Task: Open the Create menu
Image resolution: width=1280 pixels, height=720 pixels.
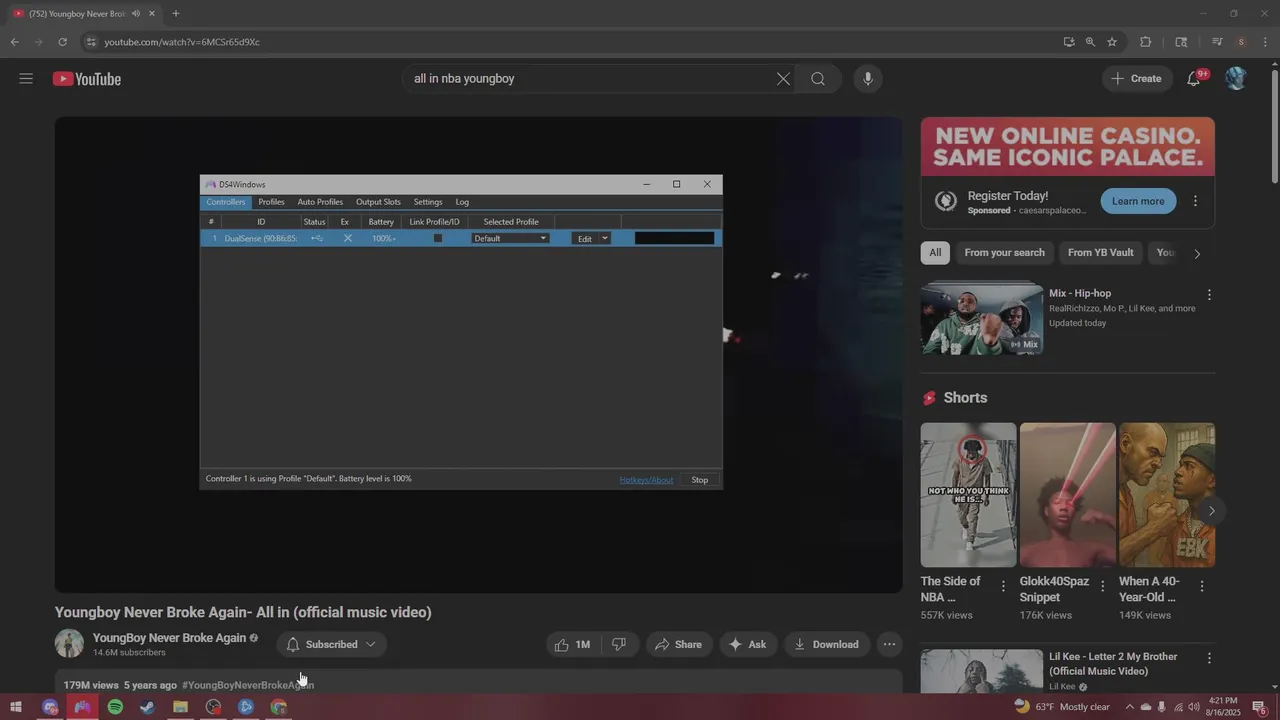Action: (x=1137, y=78)
